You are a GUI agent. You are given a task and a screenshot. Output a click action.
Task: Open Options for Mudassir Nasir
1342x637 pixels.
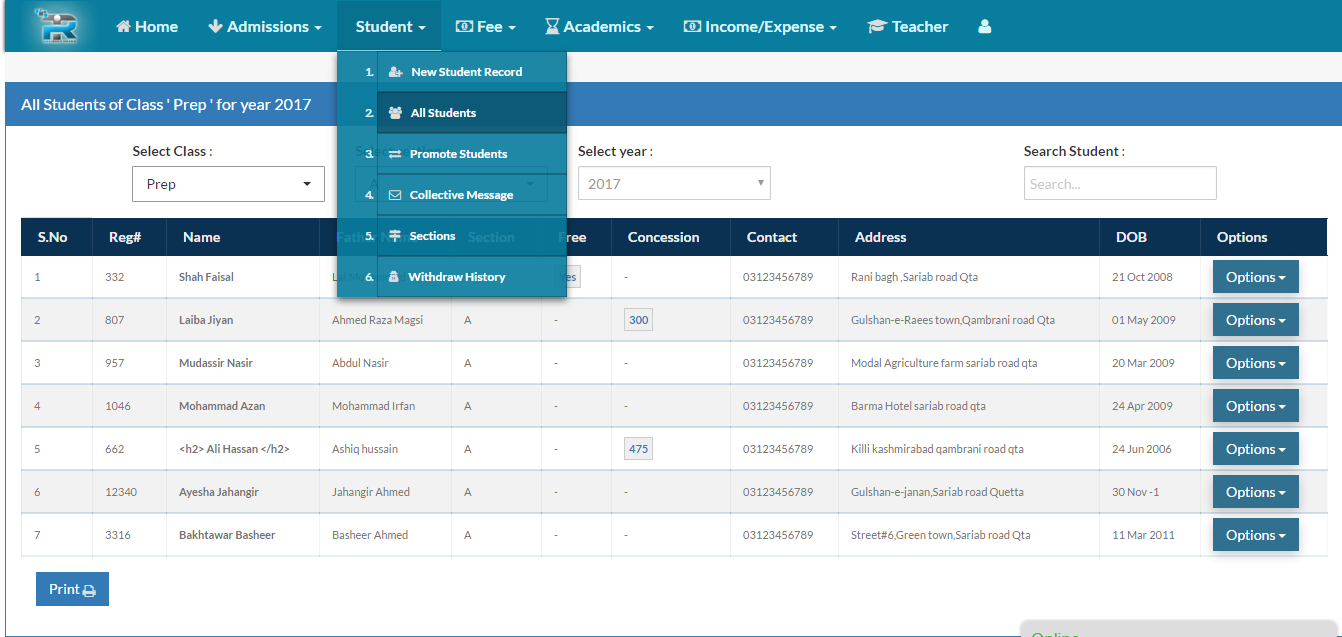(1256, 363)
